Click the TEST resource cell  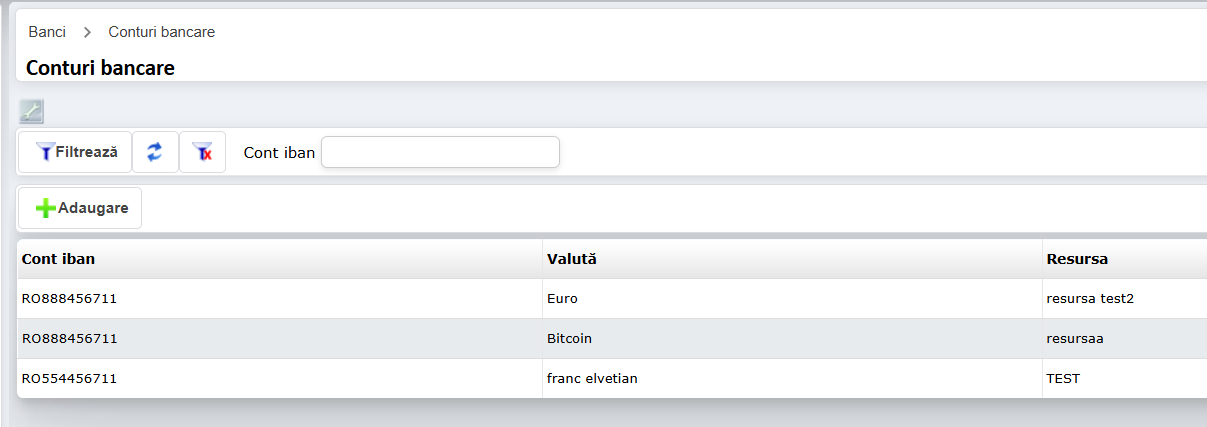(1063, 378)
